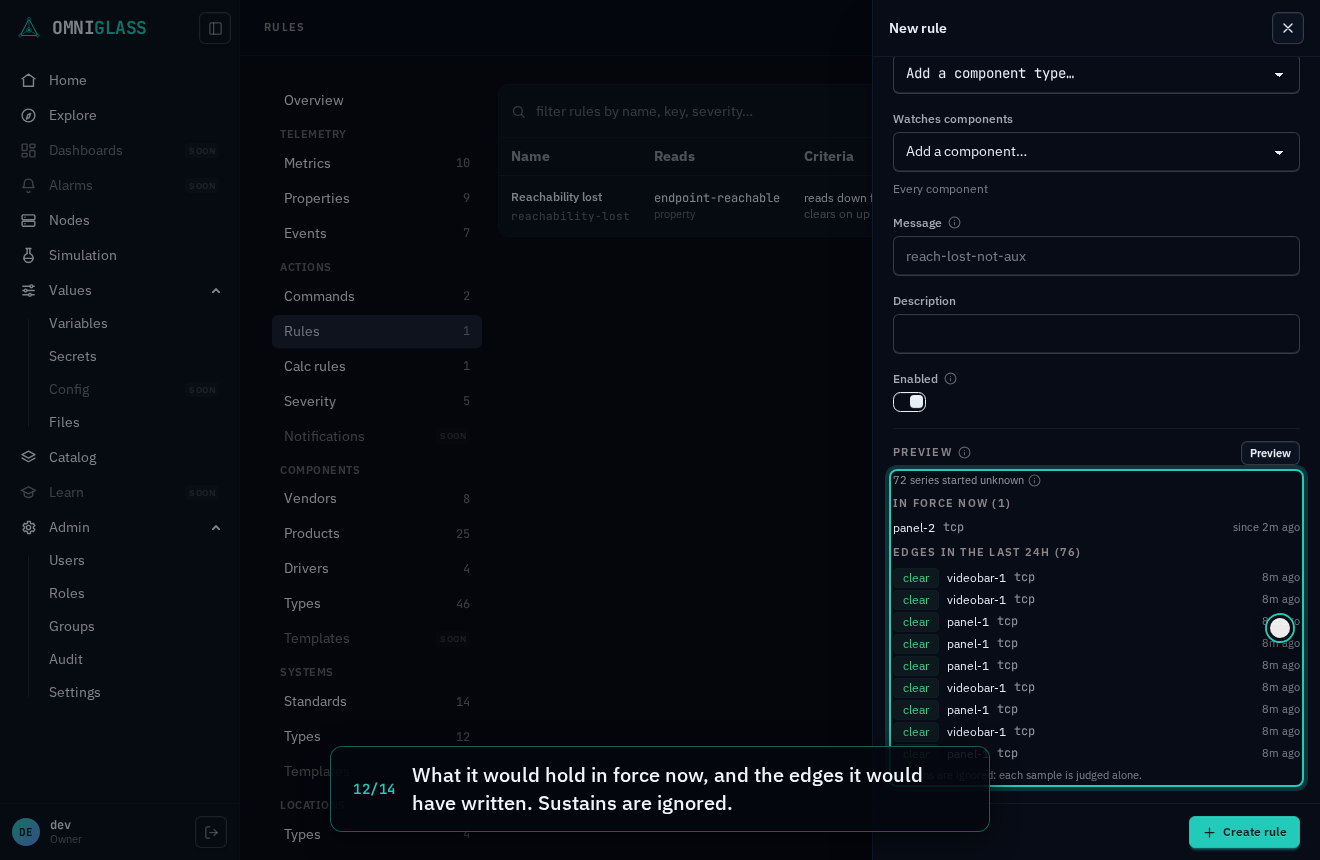1320x860 pixels.
Task: Click the OmniGlass logo icon
Action: 29,28
